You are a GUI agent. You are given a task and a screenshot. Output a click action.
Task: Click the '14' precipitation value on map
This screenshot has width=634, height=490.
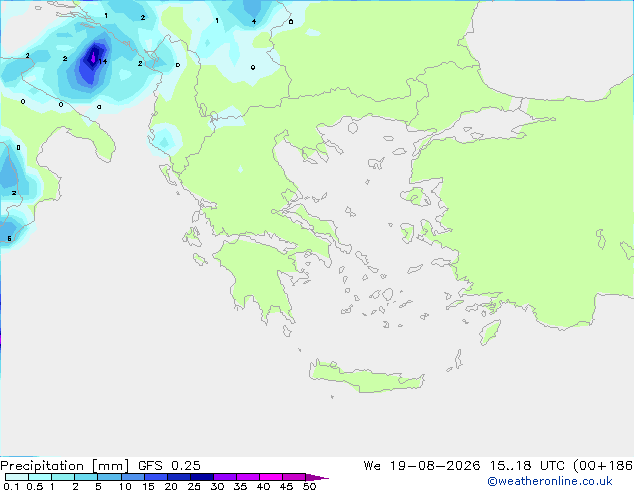pos(103,61)
